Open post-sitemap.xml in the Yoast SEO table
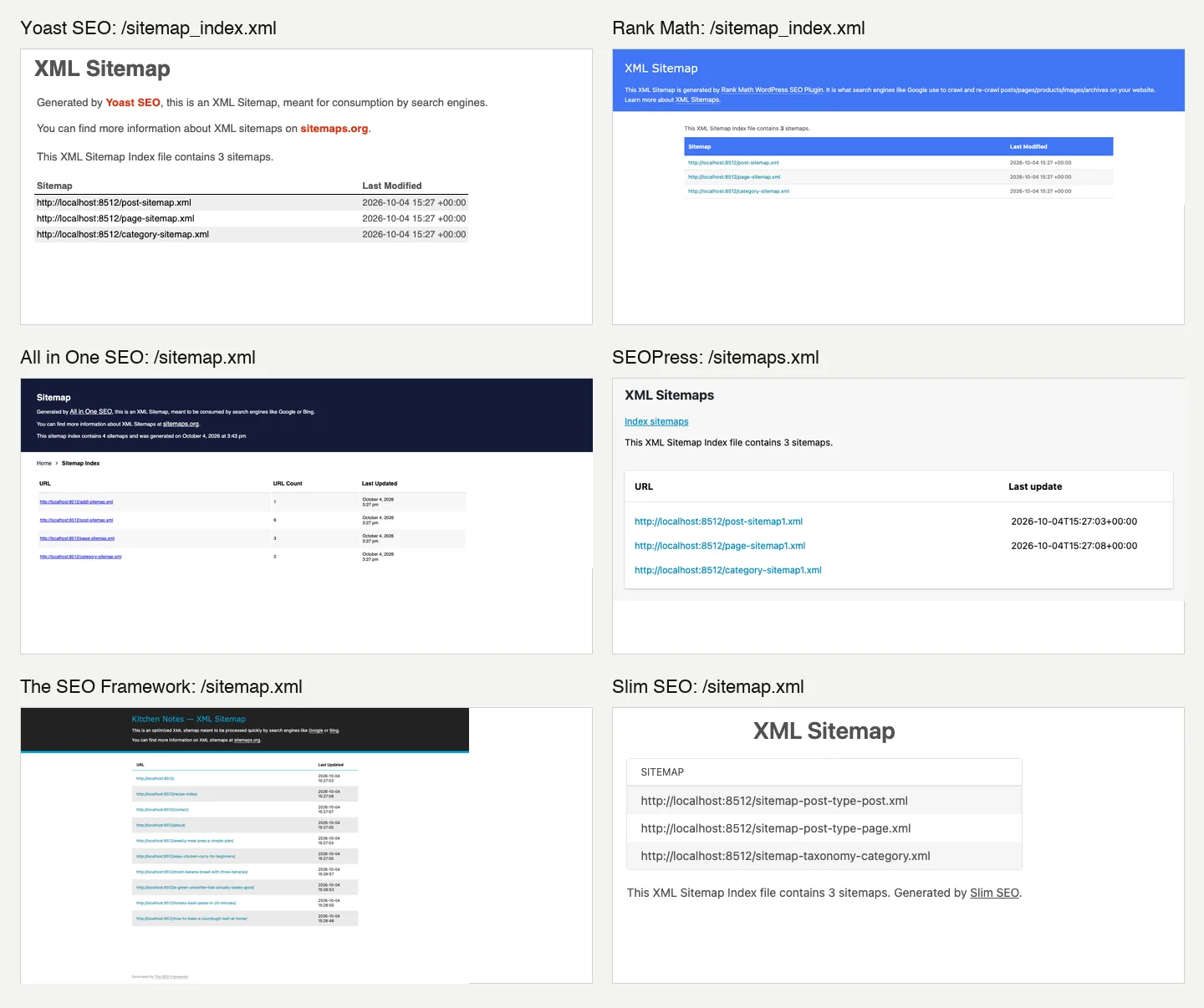Screen dimensions: 1204x1008 click(114, 202)
